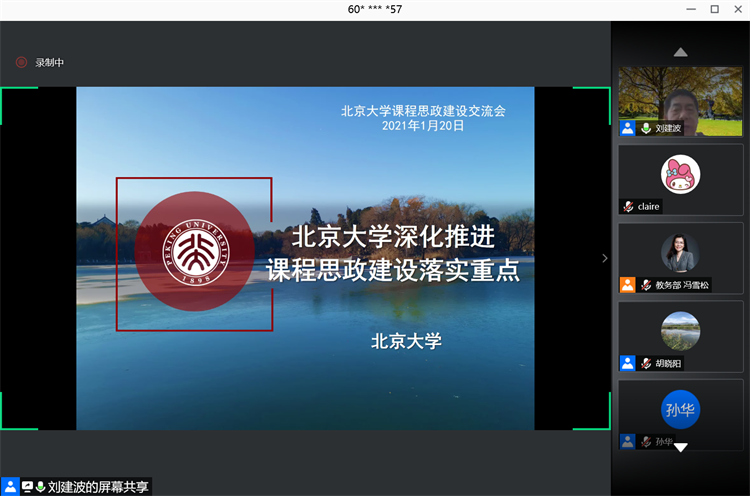750x496 pixels.
Task: Click the orange user icon beside 教务部 冯雪松
Action: [x=628, y=285]
